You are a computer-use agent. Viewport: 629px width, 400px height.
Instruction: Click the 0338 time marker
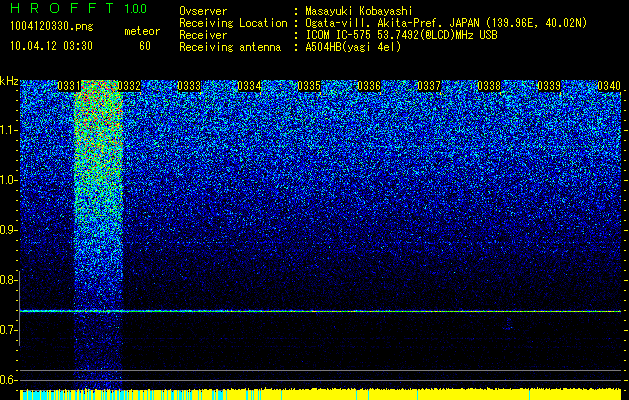[489, 86]
